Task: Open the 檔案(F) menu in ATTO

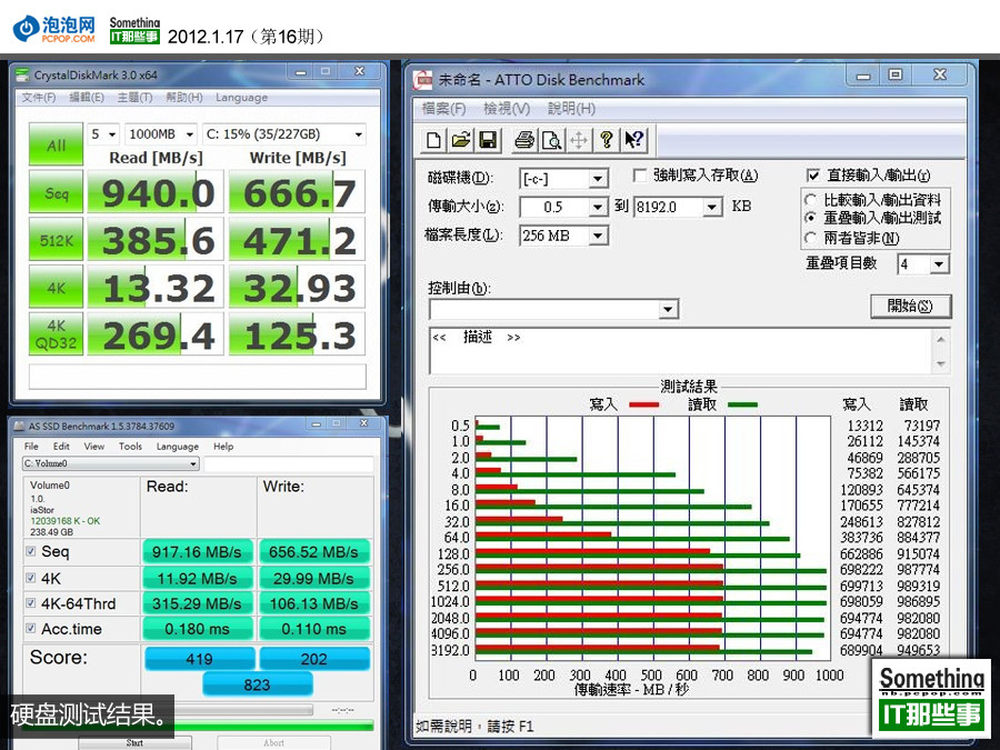Action: point(444,108)
